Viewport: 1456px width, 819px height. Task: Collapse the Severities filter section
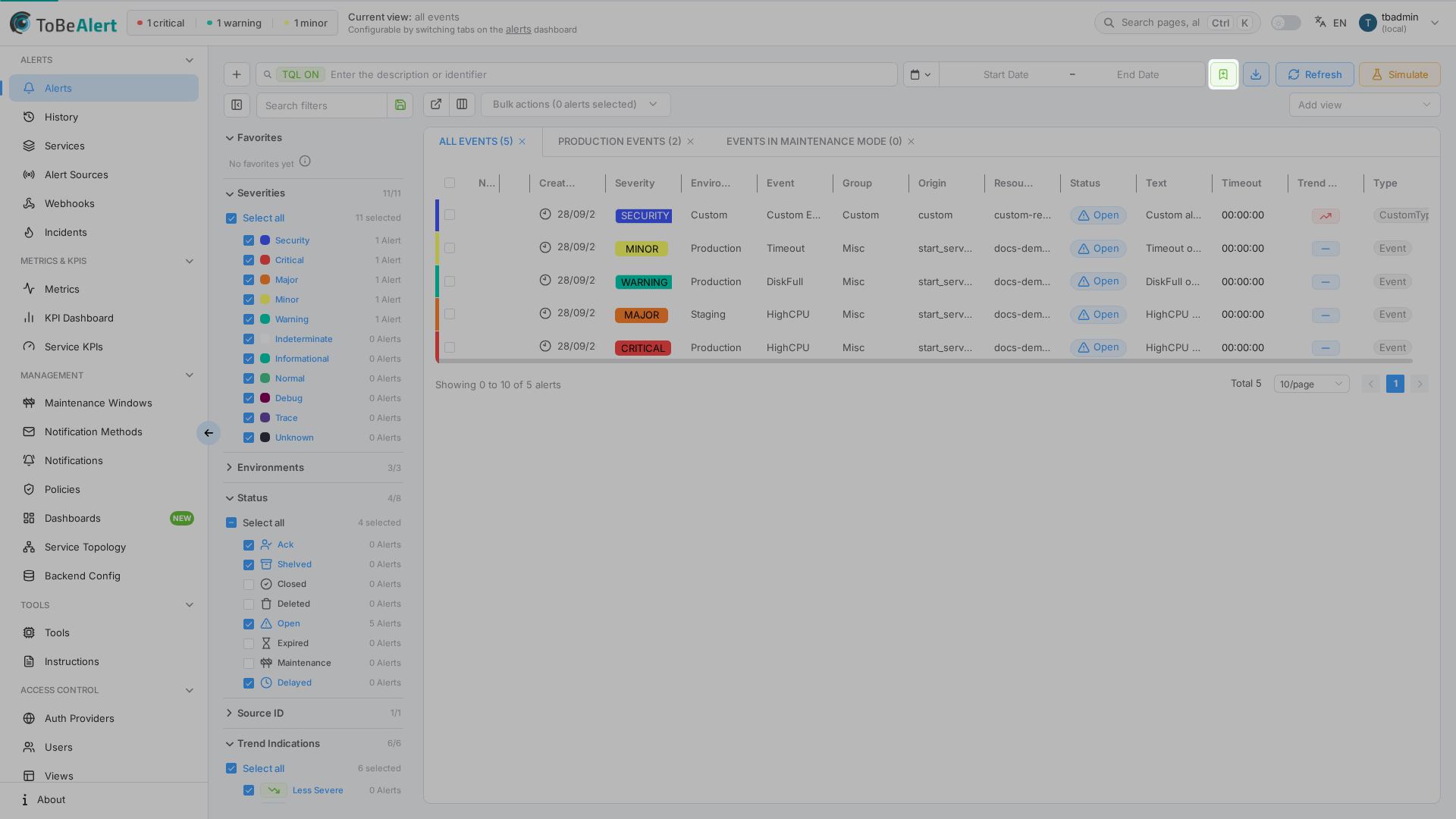(313, 193)
